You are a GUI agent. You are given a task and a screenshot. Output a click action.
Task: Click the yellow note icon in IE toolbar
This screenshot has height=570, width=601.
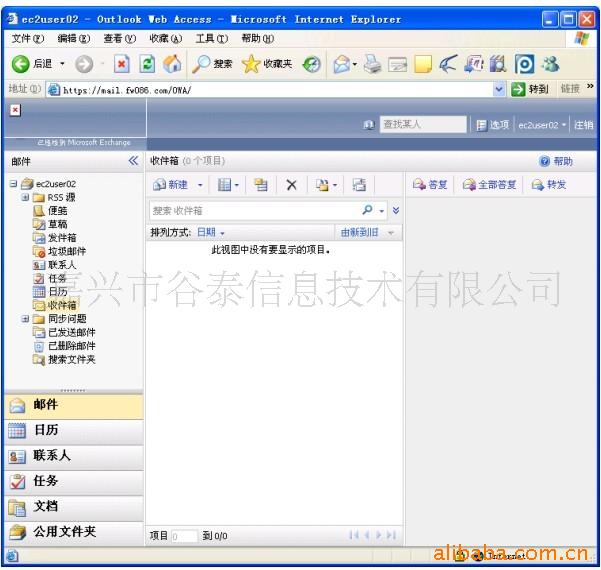(423, 64)
